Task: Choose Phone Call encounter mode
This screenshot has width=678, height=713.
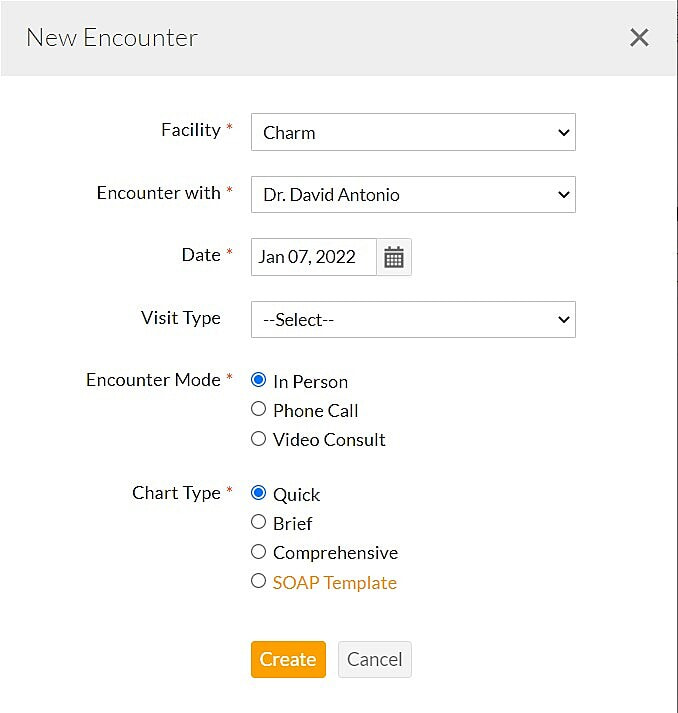Action: 259,409
